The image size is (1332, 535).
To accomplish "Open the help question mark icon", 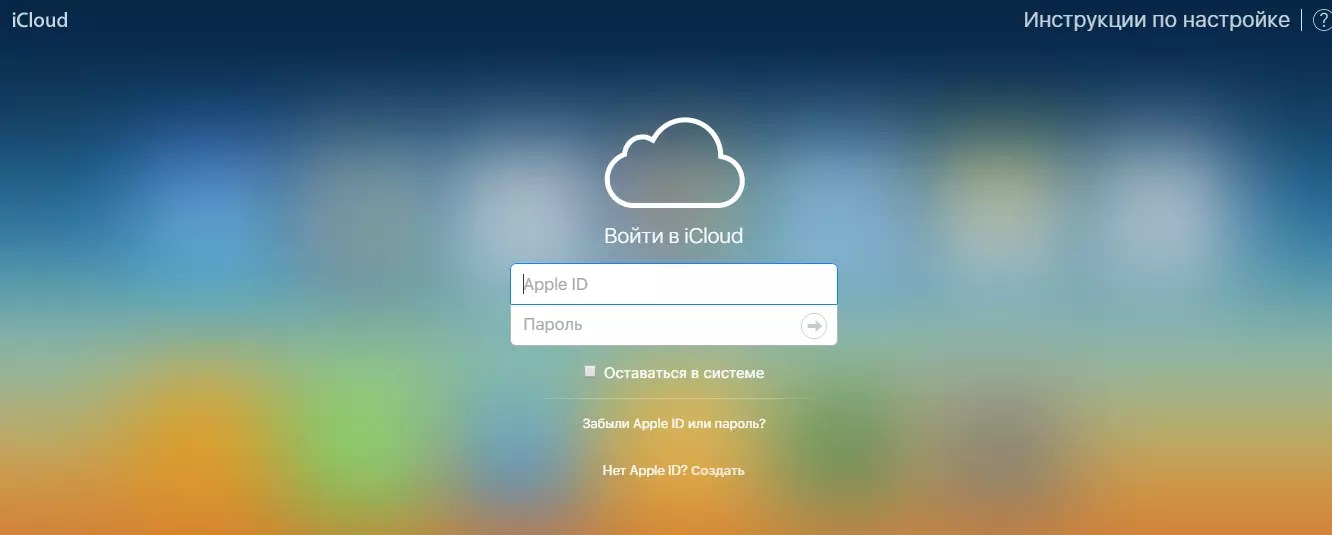I will [x=1321, y=20].
